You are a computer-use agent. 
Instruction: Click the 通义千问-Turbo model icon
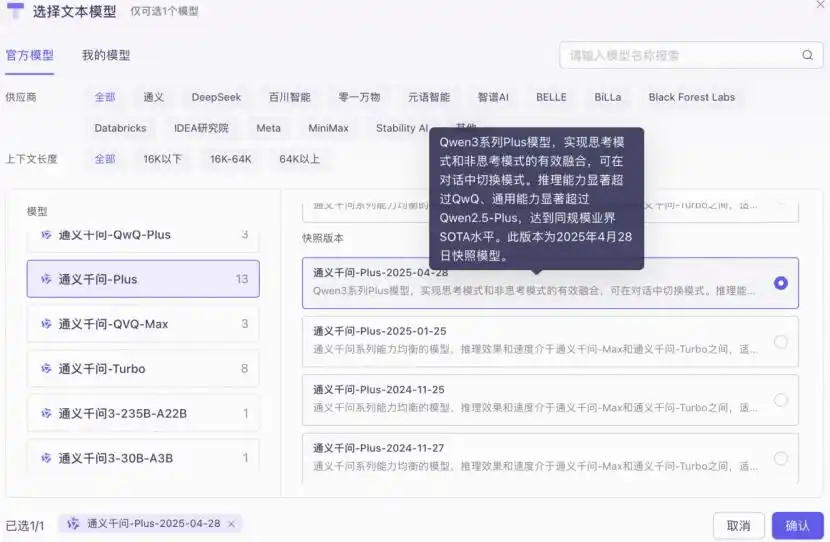tap(47, 368)
